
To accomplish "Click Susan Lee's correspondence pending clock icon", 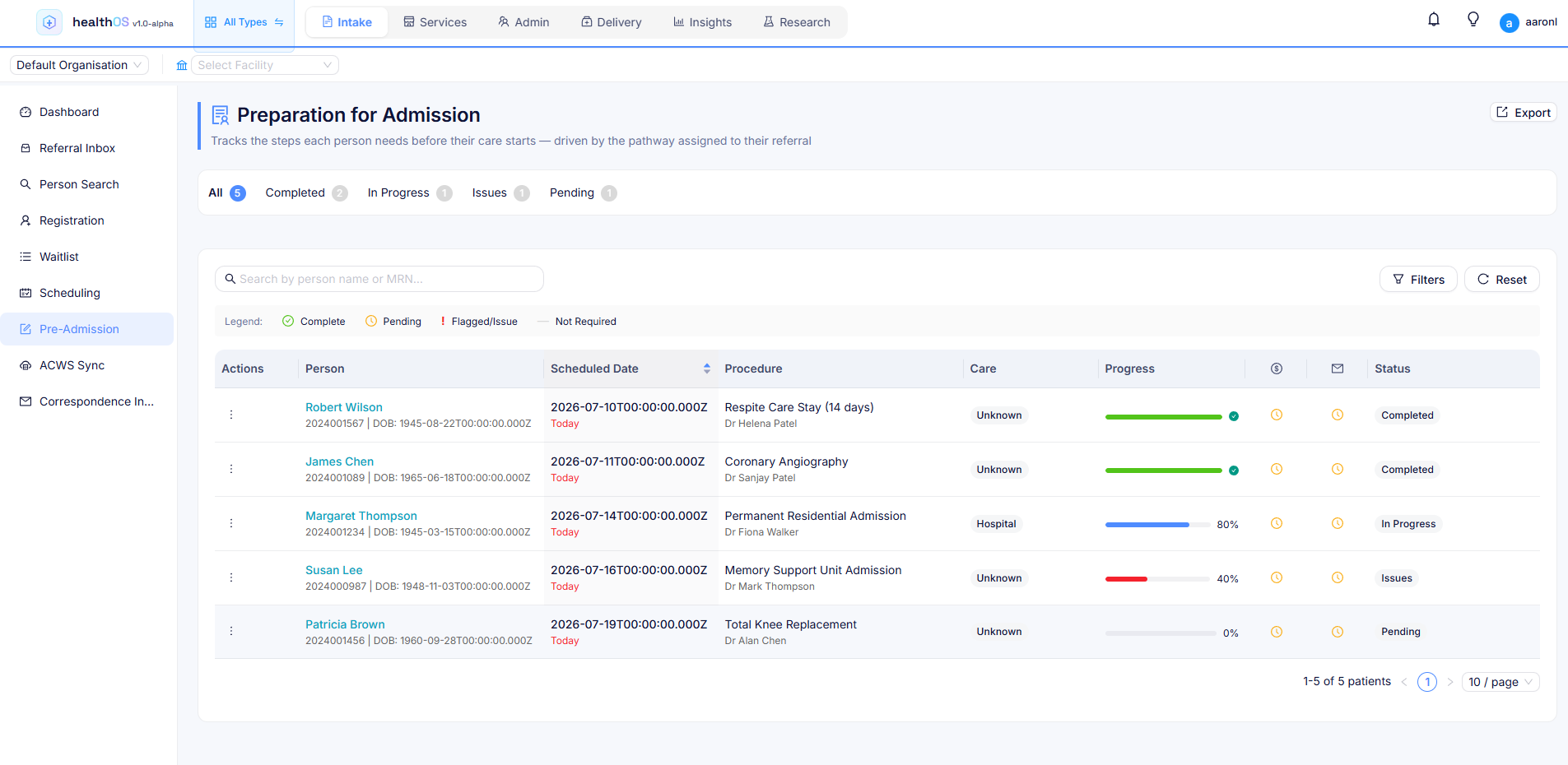I will click(x=1338, y=577).
